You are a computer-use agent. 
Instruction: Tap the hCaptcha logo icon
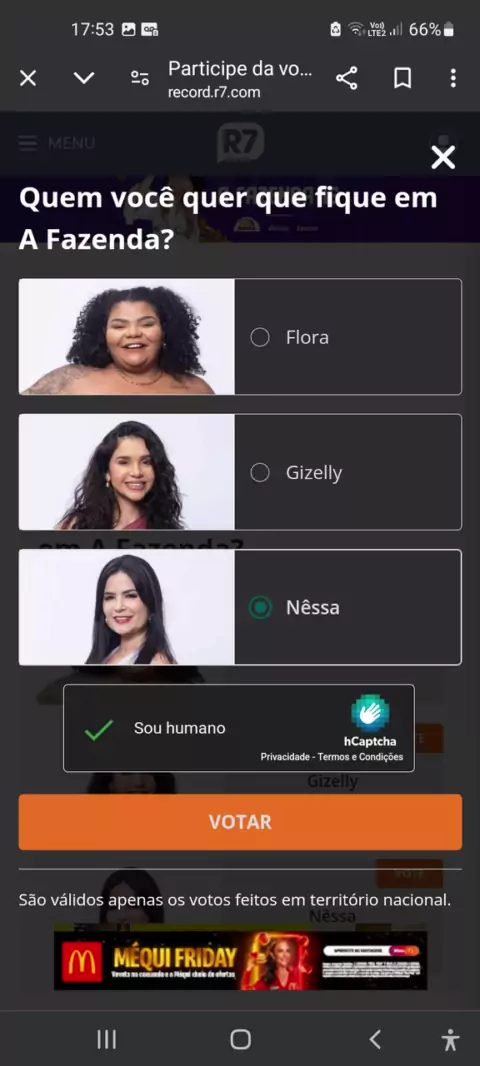(x=370, y=713)
